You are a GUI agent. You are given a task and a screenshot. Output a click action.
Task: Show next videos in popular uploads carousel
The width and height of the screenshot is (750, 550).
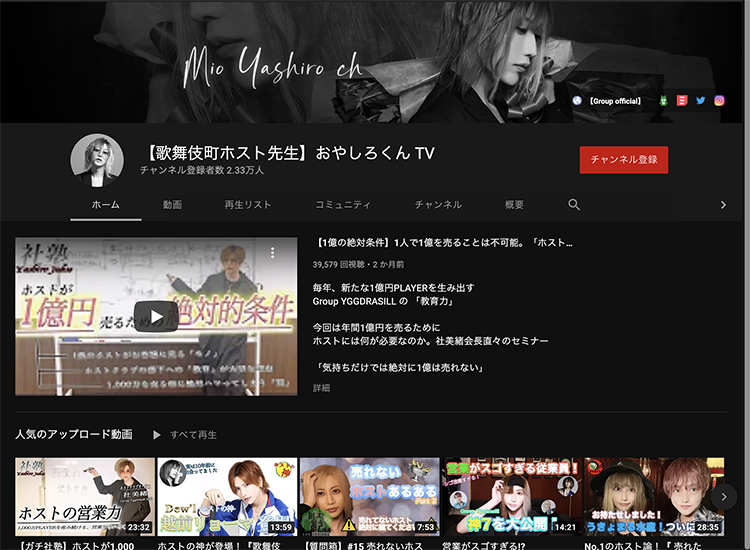727,496
